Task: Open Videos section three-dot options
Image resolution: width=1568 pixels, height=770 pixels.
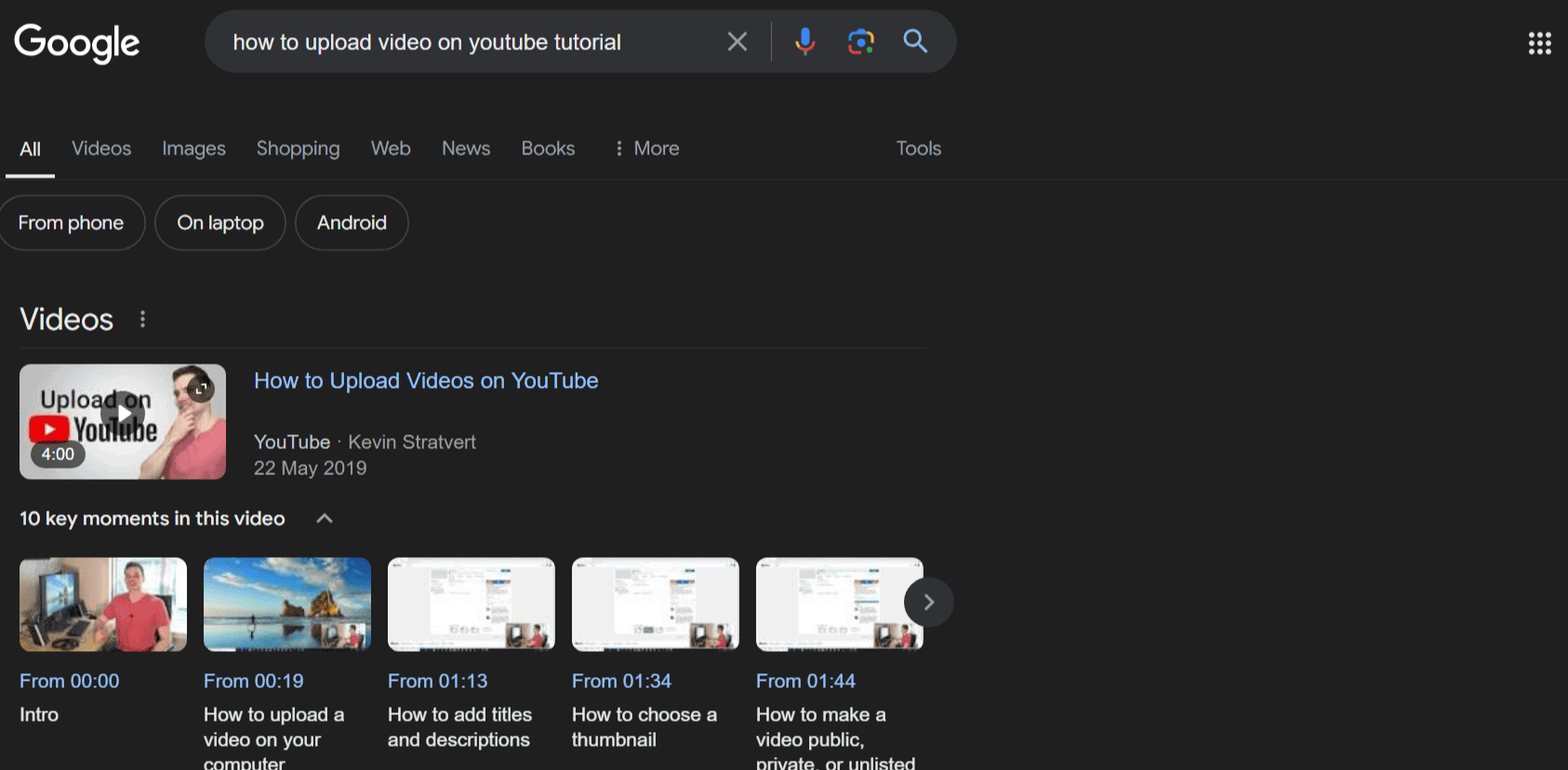Action: click(142, 320)
